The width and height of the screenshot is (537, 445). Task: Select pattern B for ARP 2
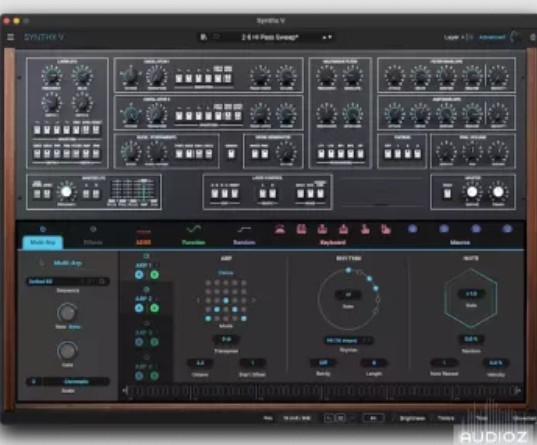click(x=154, y=308)
